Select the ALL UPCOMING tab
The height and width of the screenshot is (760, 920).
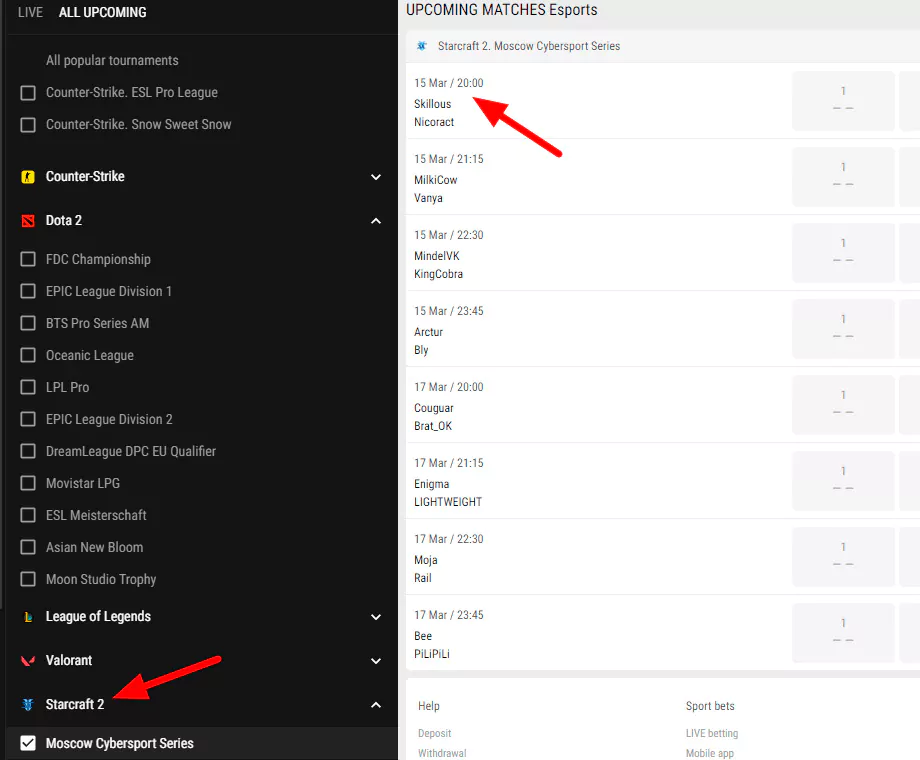(102, 13)
